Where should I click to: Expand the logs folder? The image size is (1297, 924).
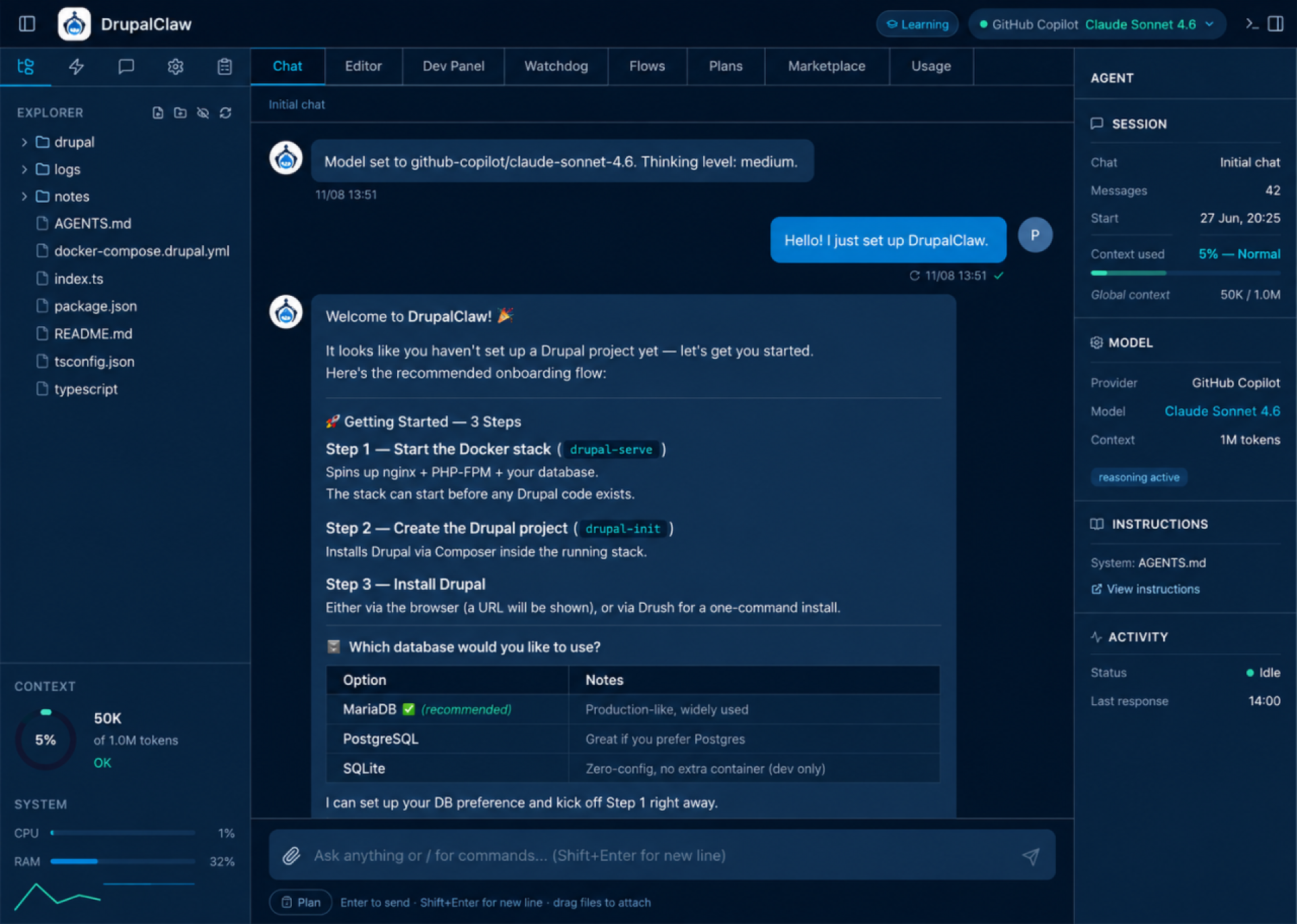click(58, 169)
